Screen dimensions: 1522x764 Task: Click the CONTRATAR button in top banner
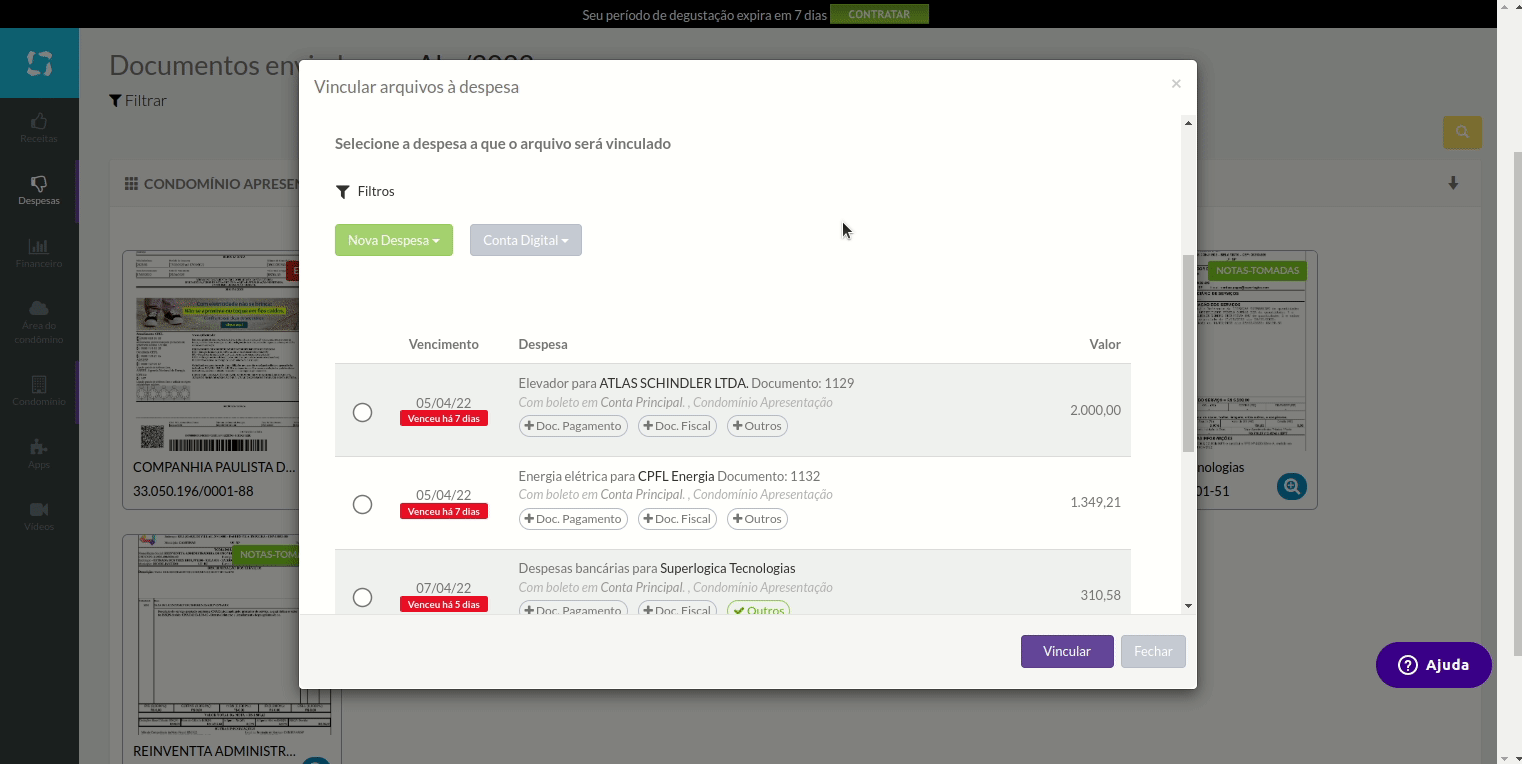(x=879, y=14)
